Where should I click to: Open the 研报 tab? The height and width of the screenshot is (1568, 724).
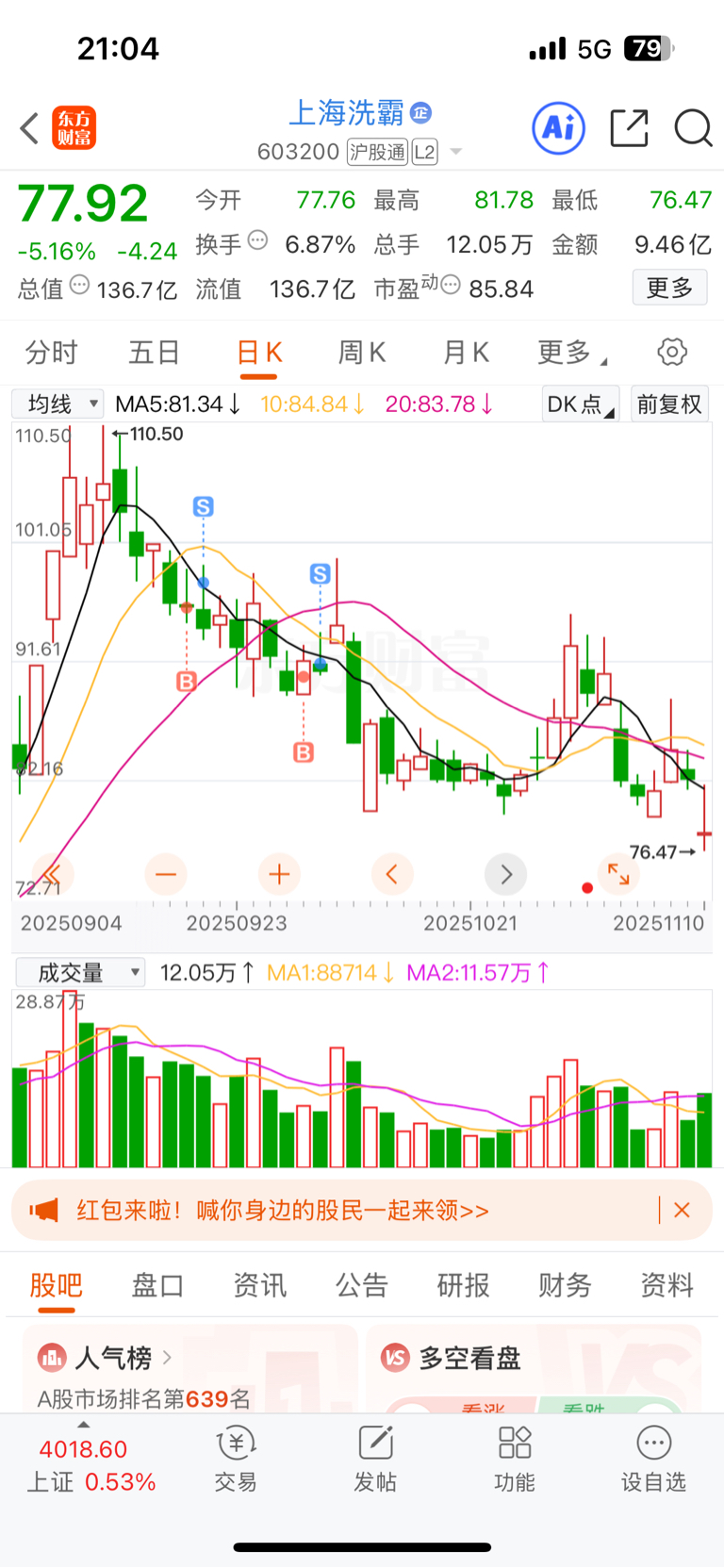coord(463,1285)
